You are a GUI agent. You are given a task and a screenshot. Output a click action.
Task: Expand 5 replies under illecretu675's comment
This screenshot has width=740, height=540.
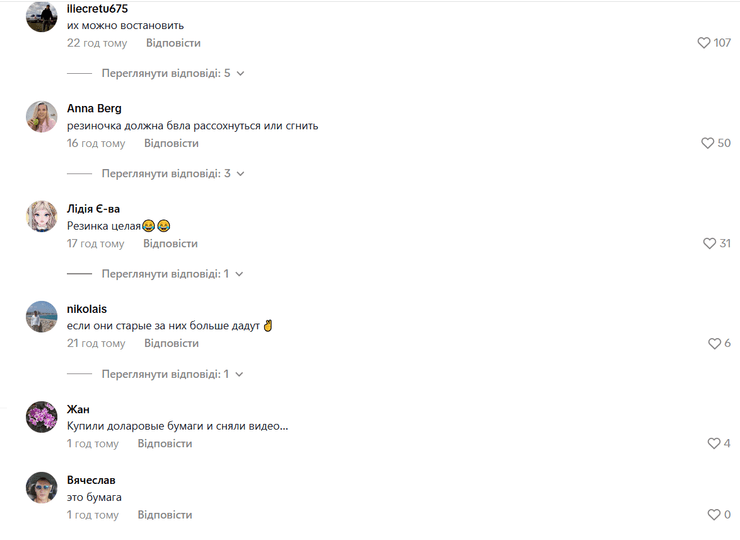[173, 74]
